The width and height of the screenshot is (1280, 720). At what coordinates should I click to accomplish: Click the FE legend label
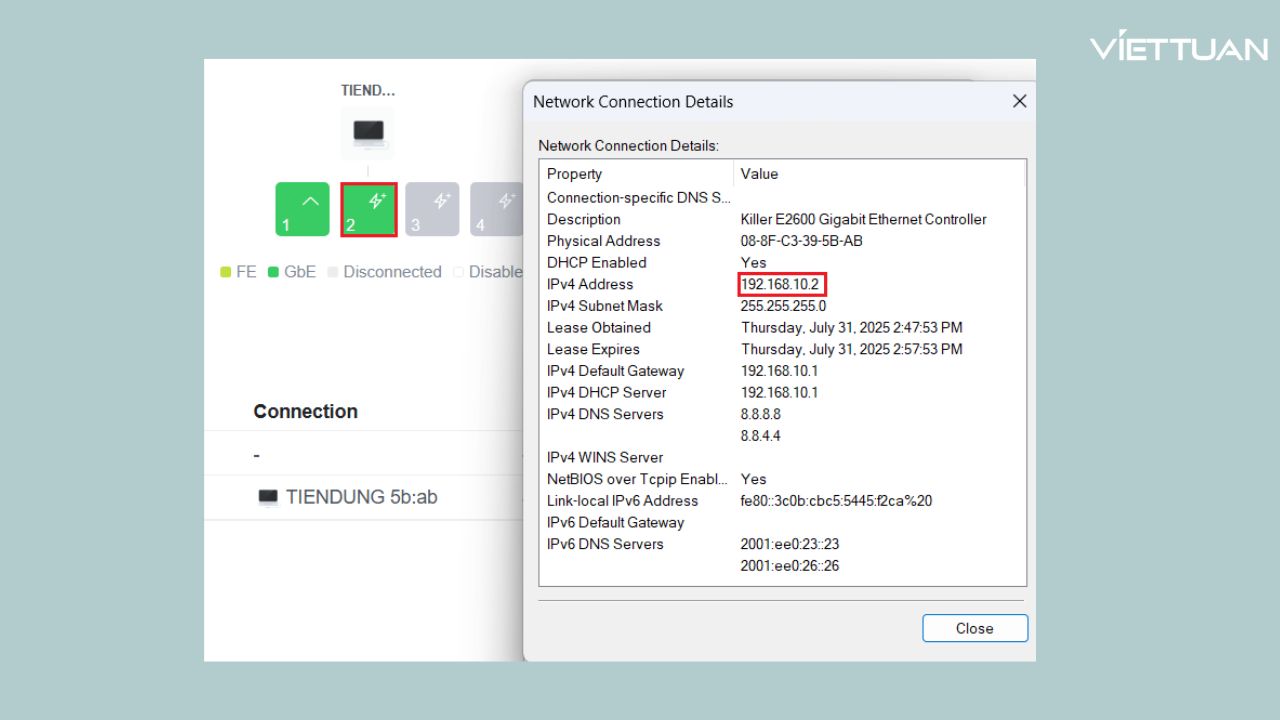[246, 272]
